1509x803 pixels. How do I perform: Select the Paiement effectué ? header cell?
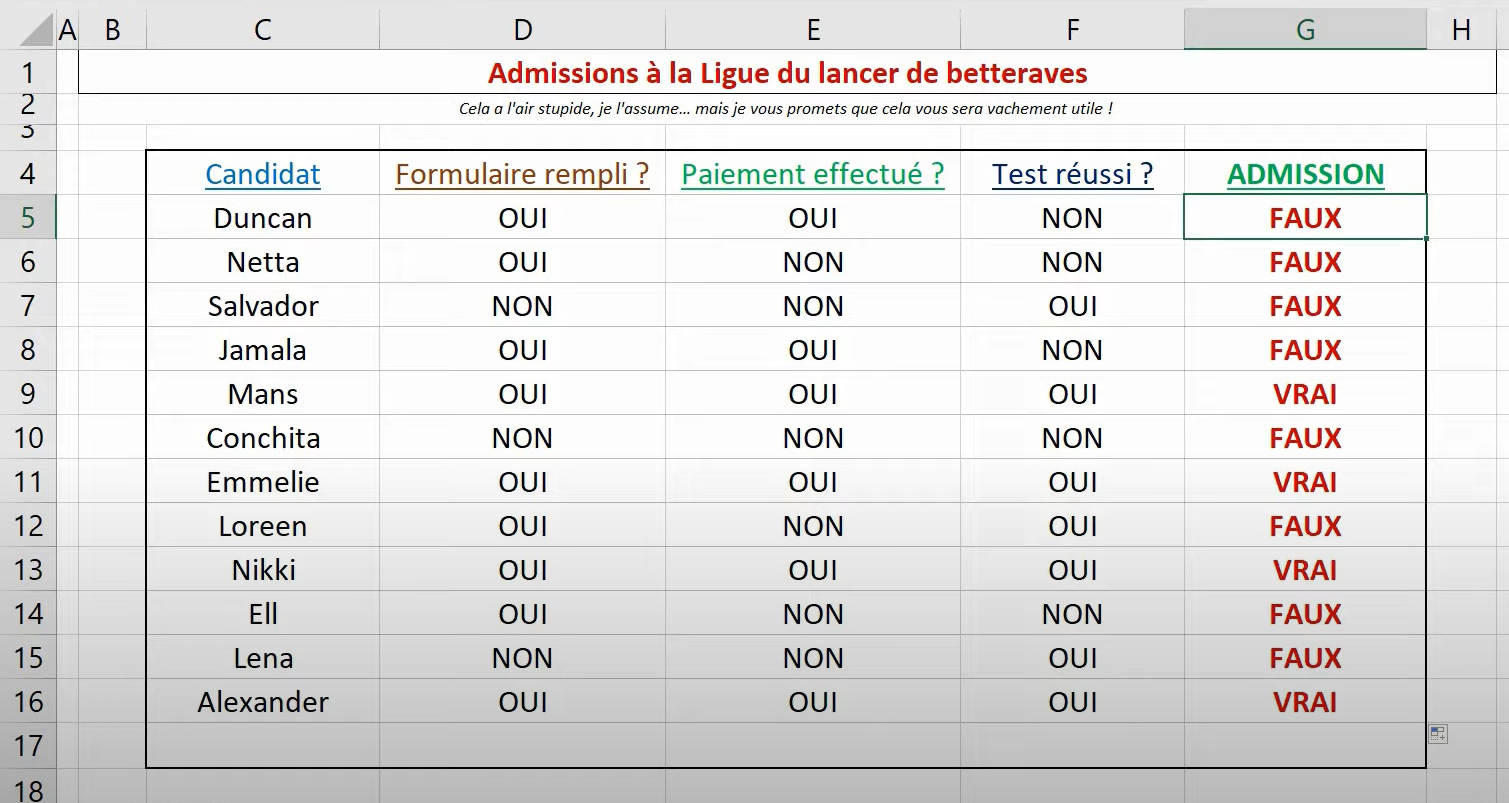(x=813, y=174)
